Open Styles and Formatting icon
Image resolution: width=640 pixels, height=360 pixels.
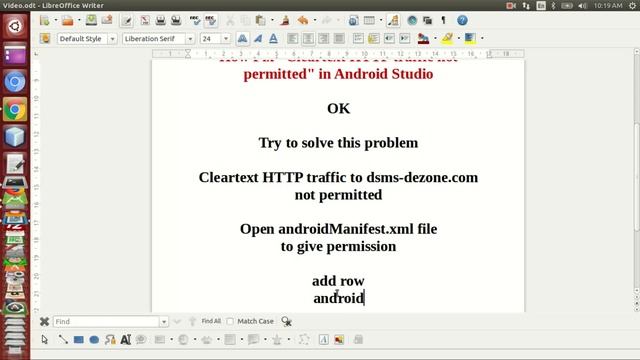point(45,38)
